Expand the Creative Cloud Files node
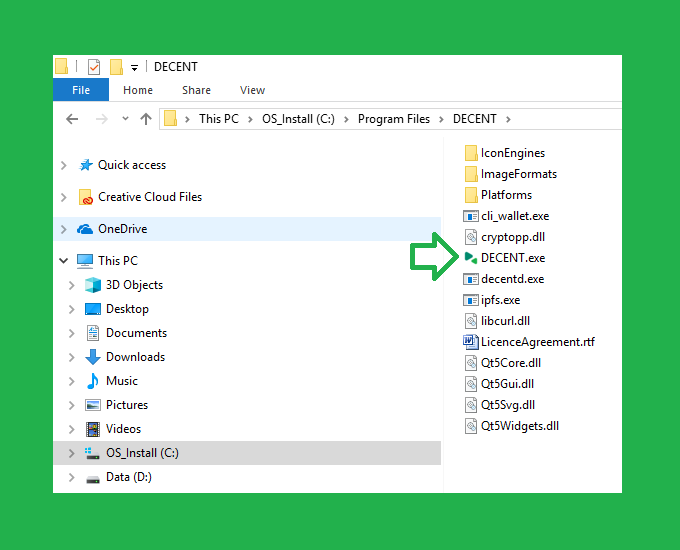 click(x=64, y=197)
